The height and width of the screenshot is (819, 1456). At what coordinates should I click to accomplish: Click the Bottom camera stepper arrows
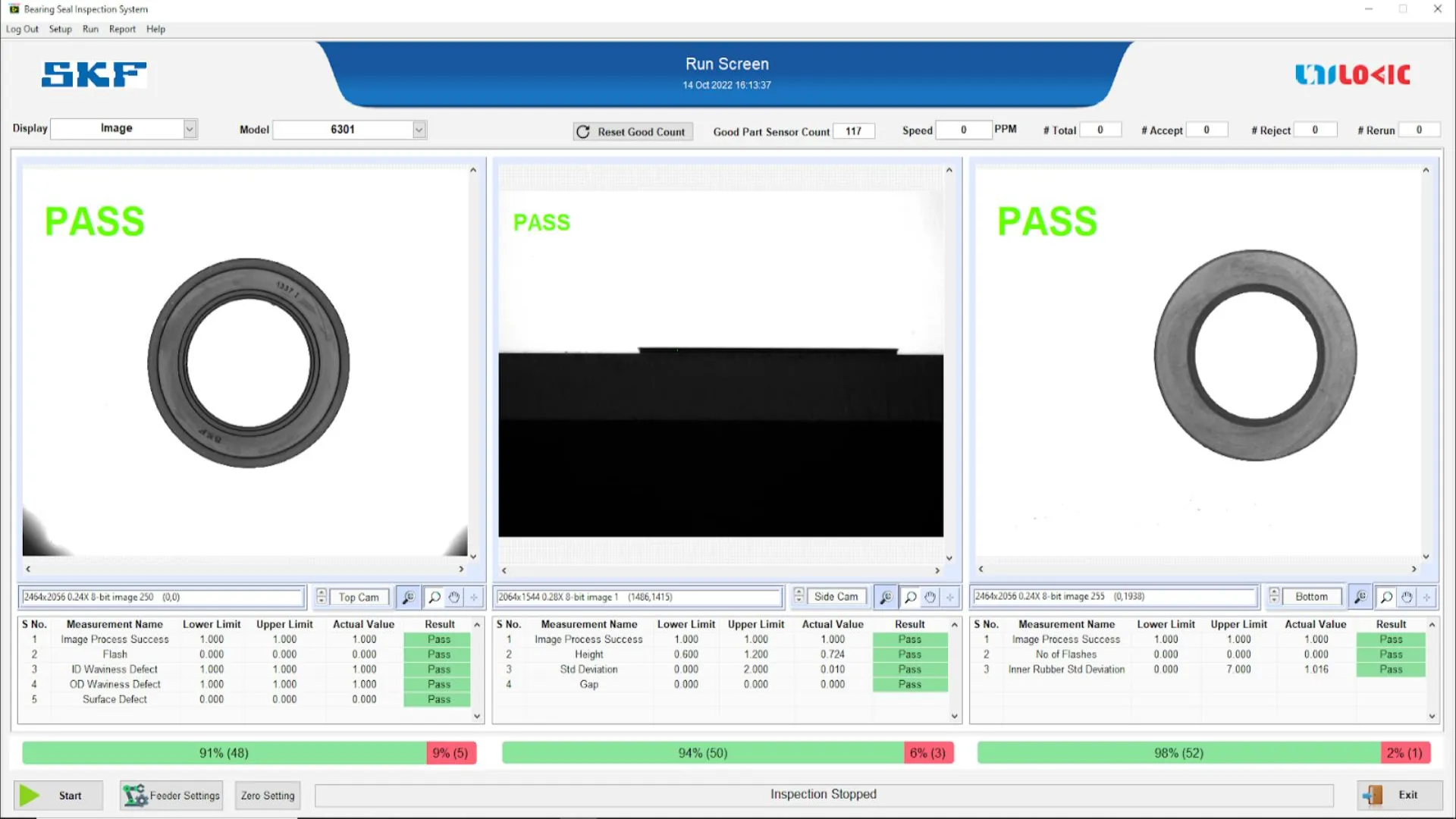1274,597
